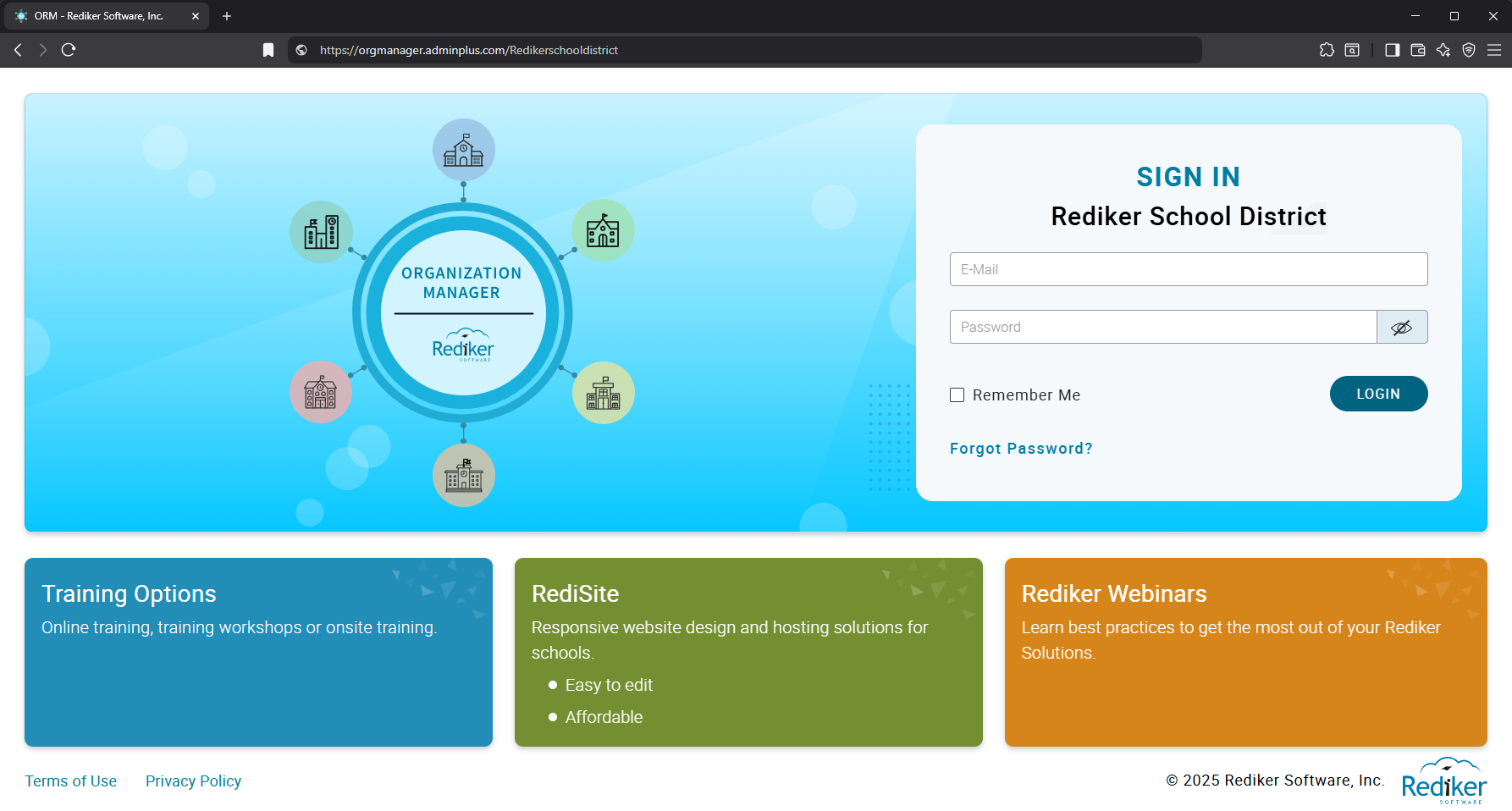The width and height of the screenshot is (1512, 811).
Task: Click the tan school with flag icon at bottom
Action: tap(464, 476)
